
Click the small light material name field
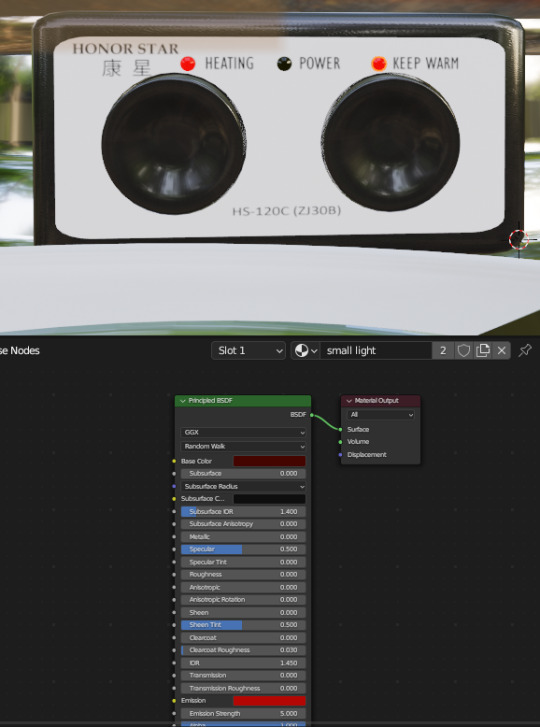click(376, 351)
